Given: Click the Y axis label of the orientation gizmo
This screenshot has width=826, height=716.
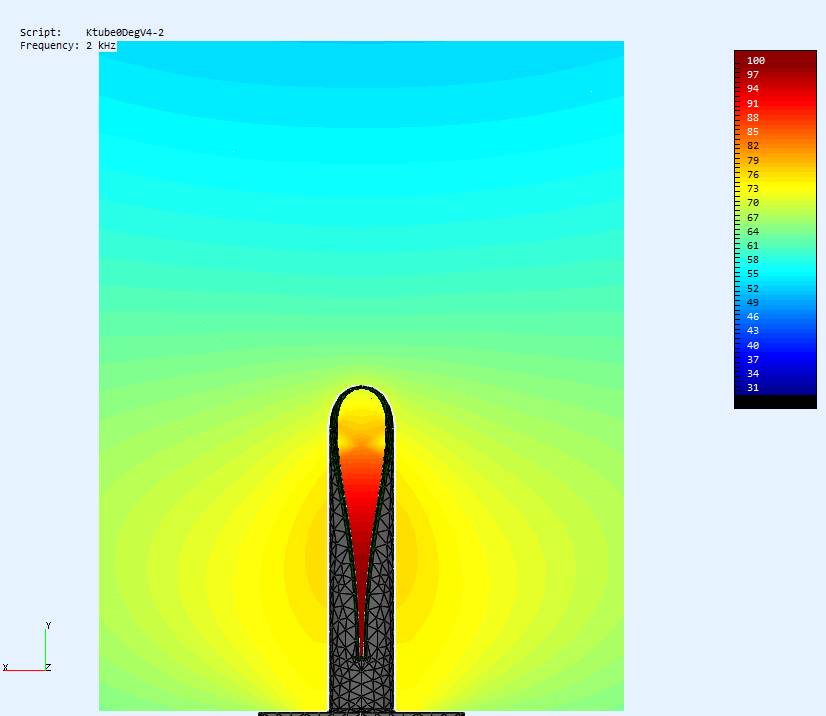Looking at the screenshot, I should pos(48,625).
